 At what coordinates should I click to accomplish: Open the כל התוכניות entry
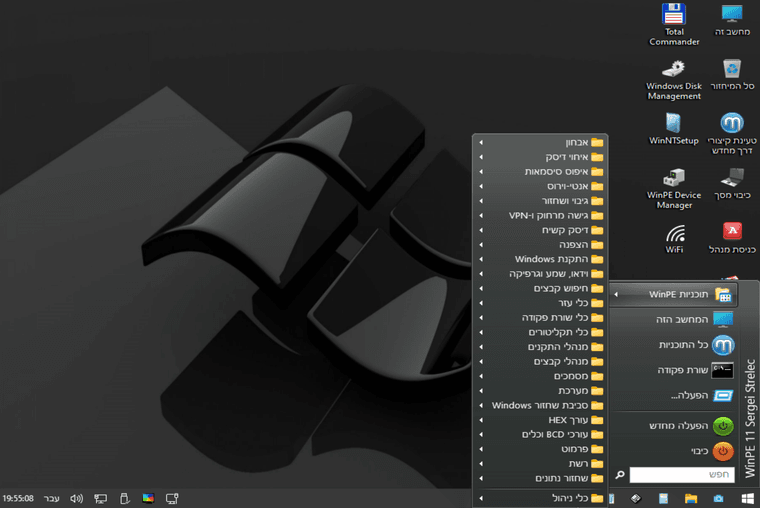pos(674,345)
